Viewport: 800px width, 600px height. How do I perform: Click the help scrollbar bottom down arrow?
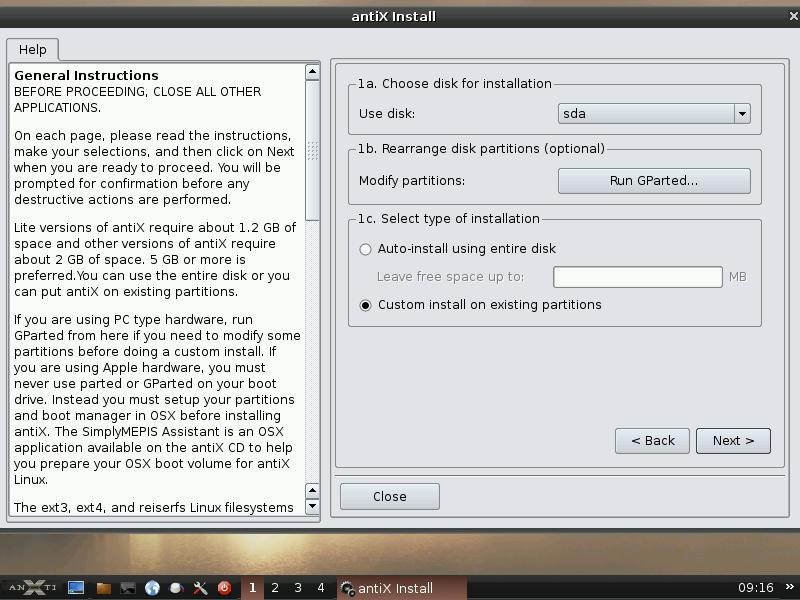[312, 507]
